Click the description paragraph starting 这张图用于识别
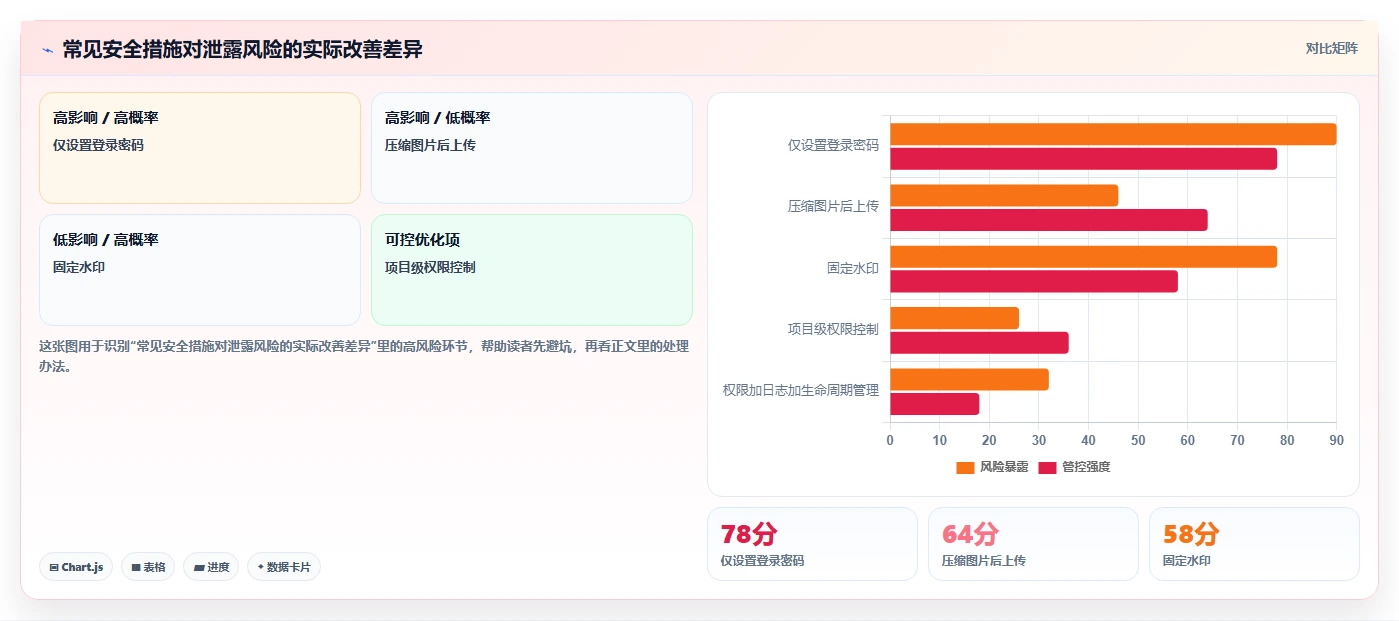The width and height of the screenshot is (1399, 621). click(364, 356)
